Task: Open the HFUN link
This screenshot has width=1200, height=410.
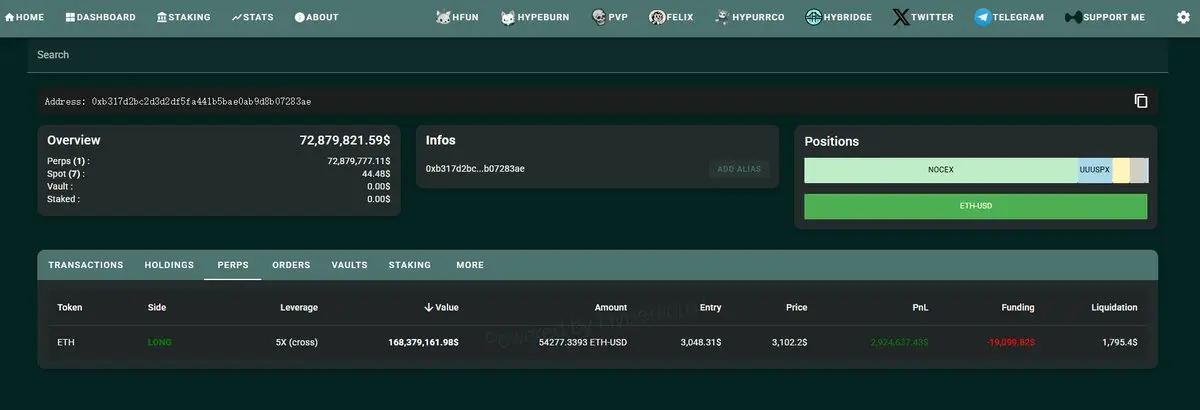Action: [458, 17]
